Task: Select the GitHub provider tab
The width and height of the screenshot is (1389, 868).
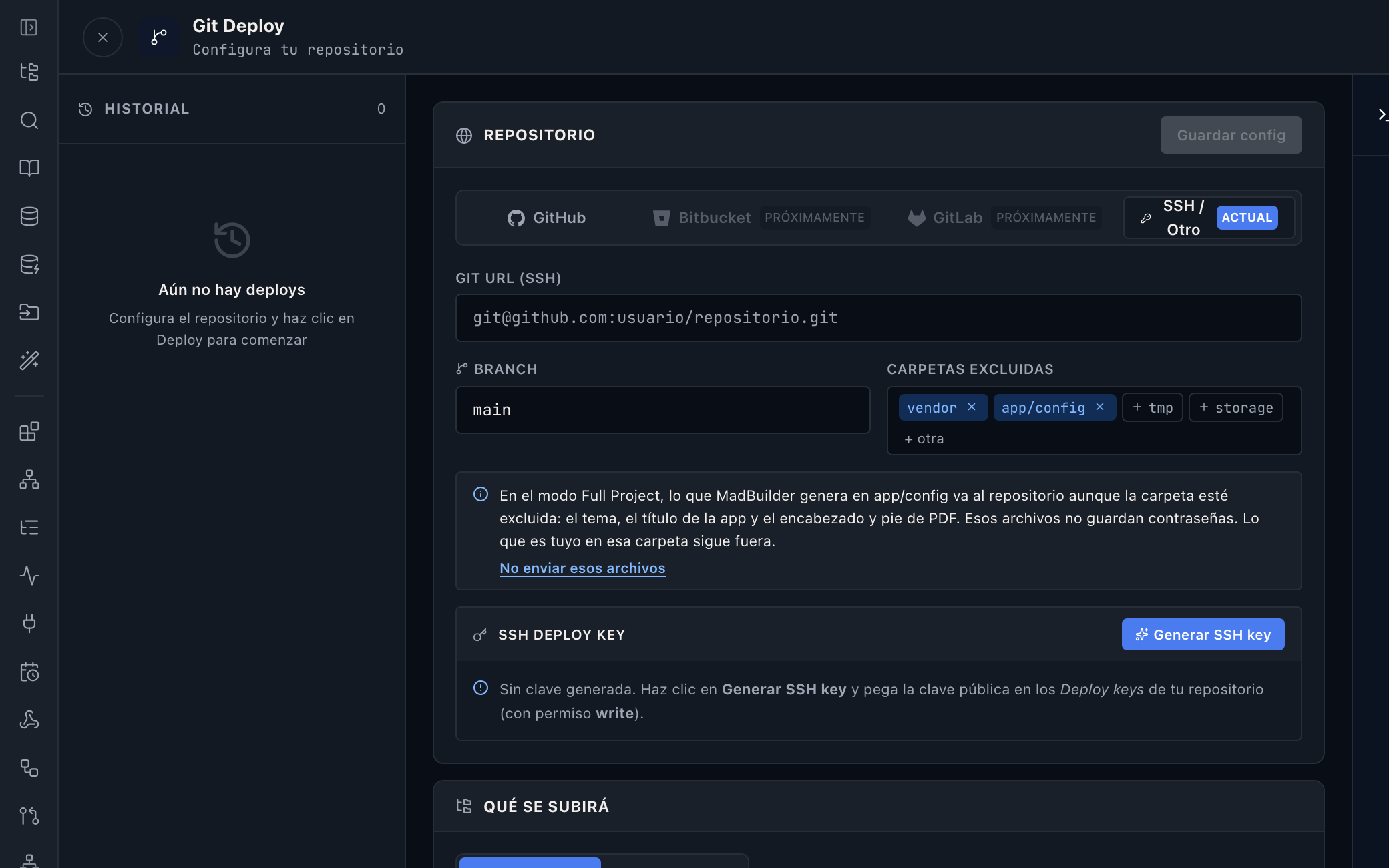Action: coord(546,218)
